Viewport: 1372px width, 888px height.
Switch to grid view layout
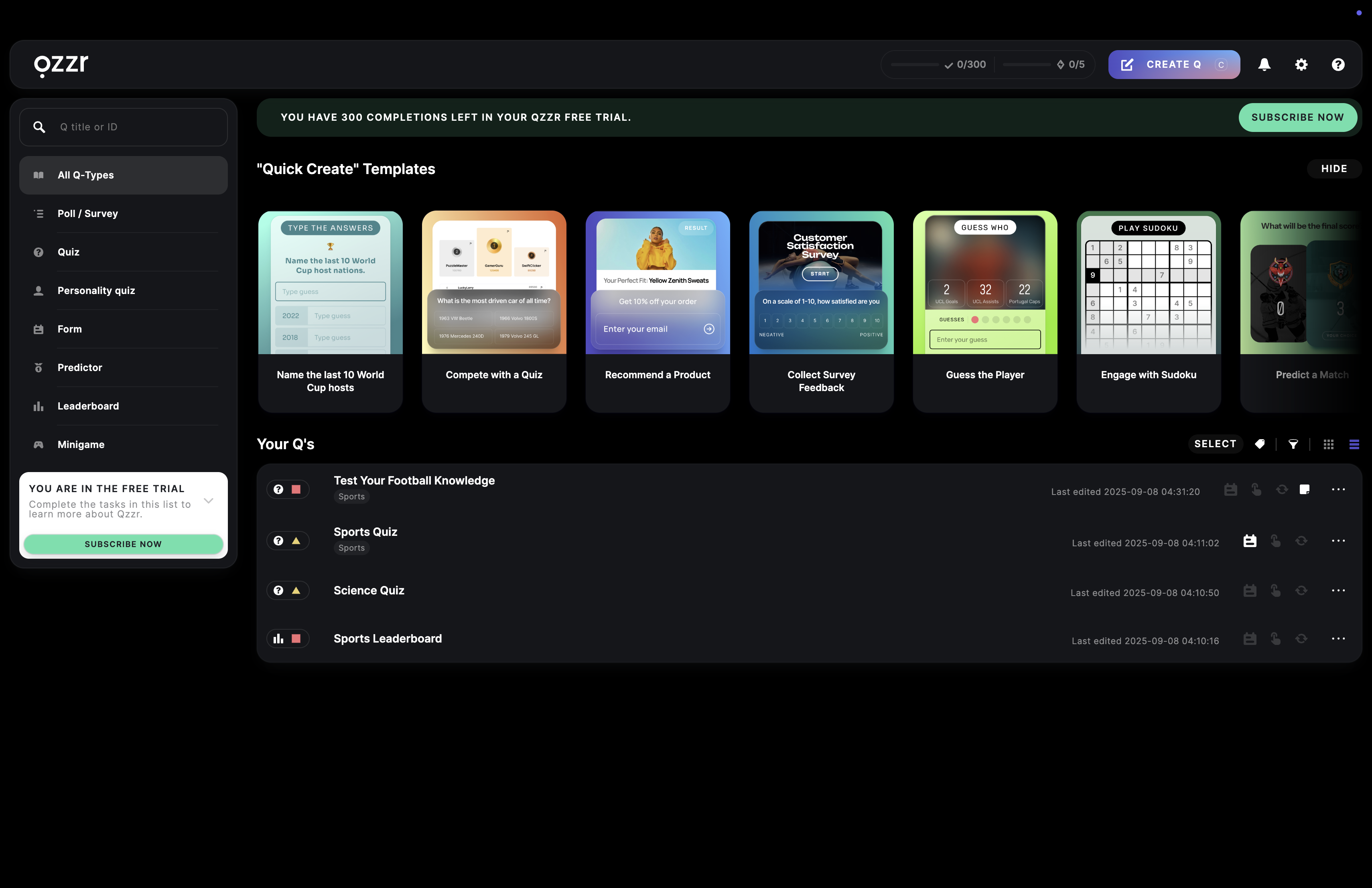(1329, 444)
